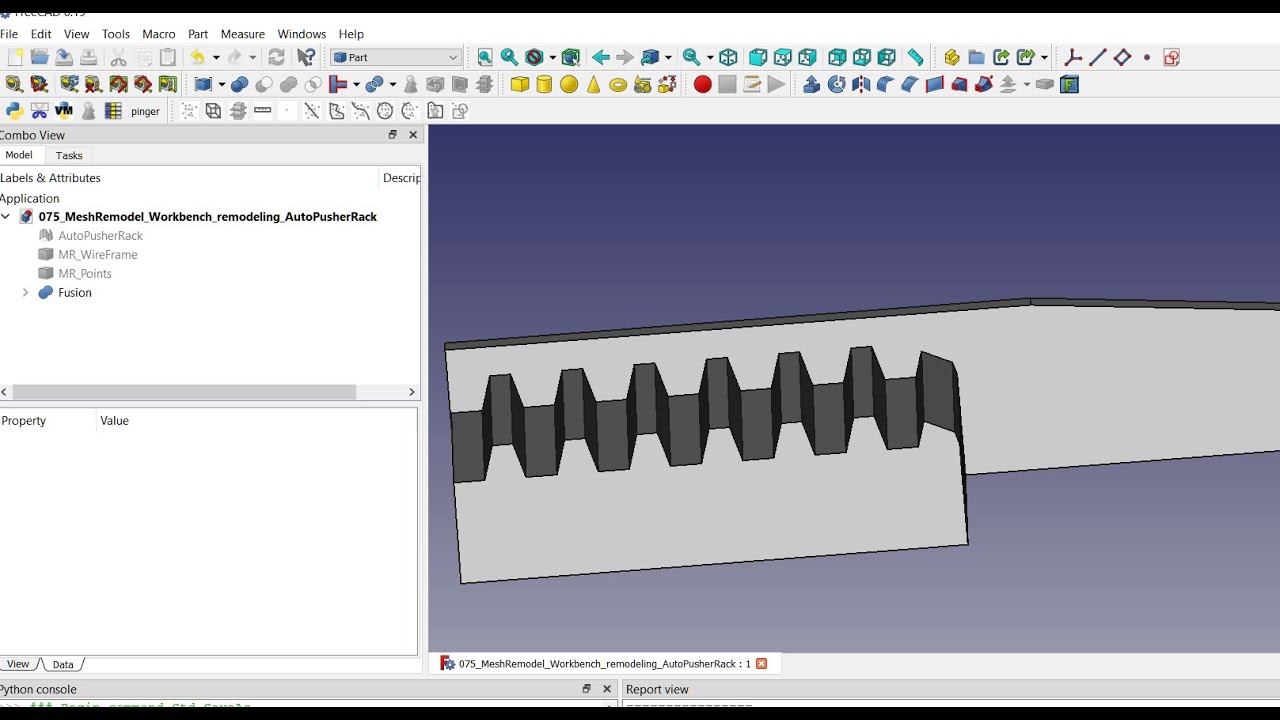Close the 075_MeshRemodel document tab
This screenshot has width=1280, height=720.
[762, 664]
